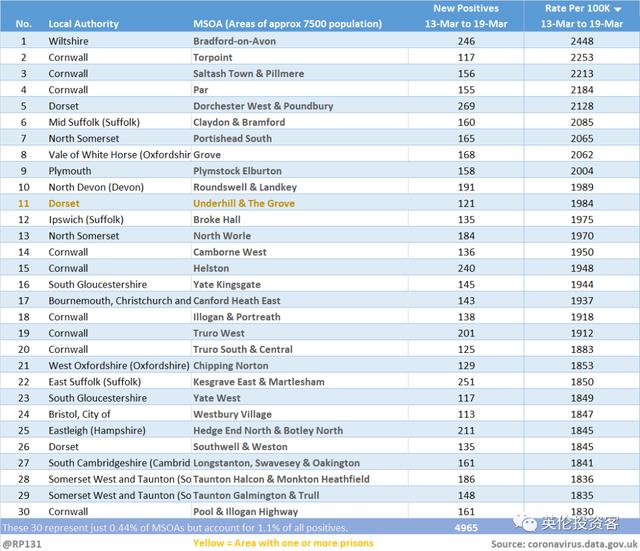The height and width of the screenshot is (551, 640).
Task: Select the 'Local Authority' column header
Action: 83,24
